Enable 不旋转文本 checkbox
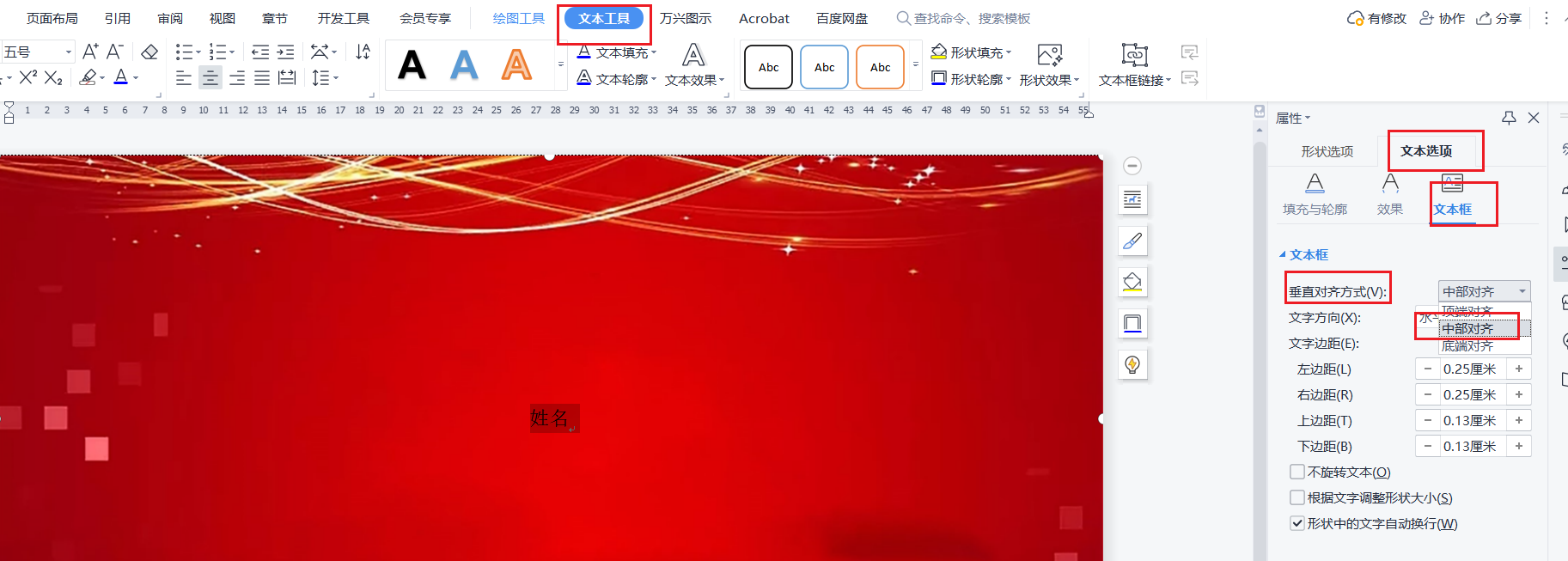This screenshot has width=1568, height=561. (1297, 472)
